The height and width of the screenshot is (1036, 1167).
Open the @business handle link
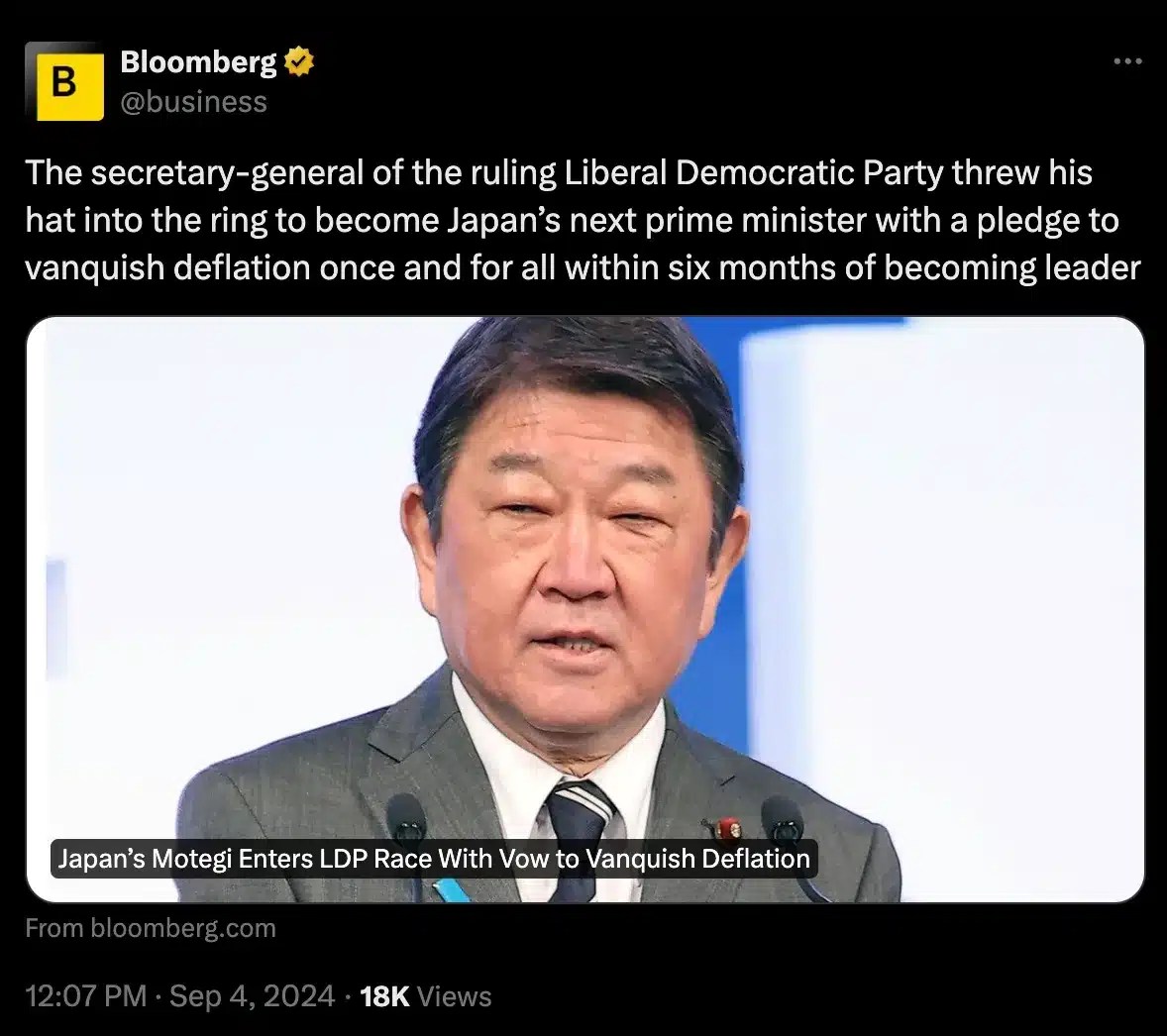pyautogui.click(x=193, y=102)
